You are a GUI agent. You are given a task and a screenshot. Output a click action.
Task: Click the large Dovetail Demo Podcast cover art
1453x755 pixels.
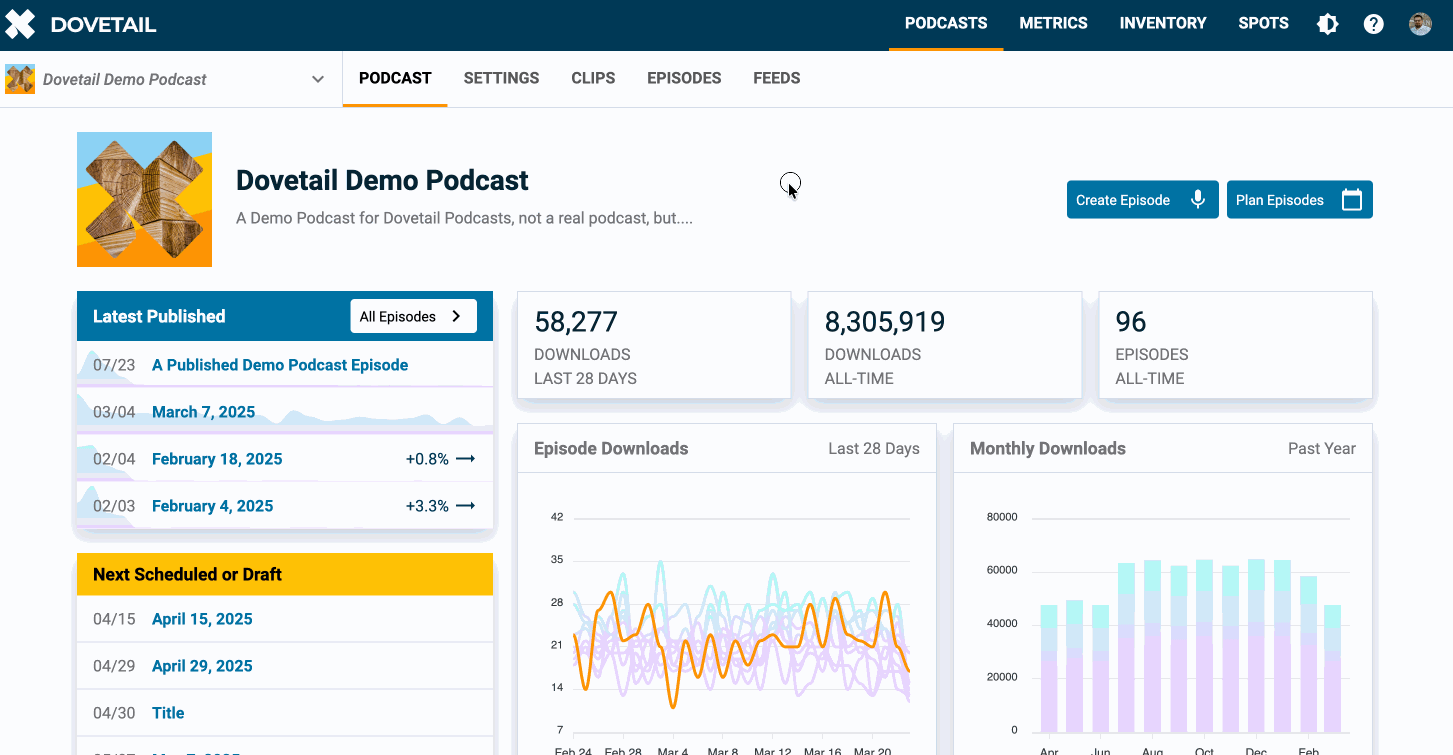point(144,199)
